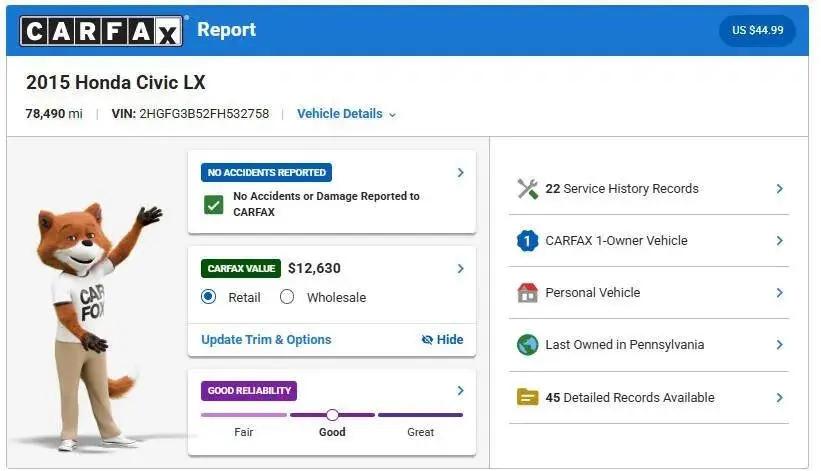Viewport: 821px width, 471px height.
Task: Expand 45 Detailed Records Available chevron
Action: 780,398
